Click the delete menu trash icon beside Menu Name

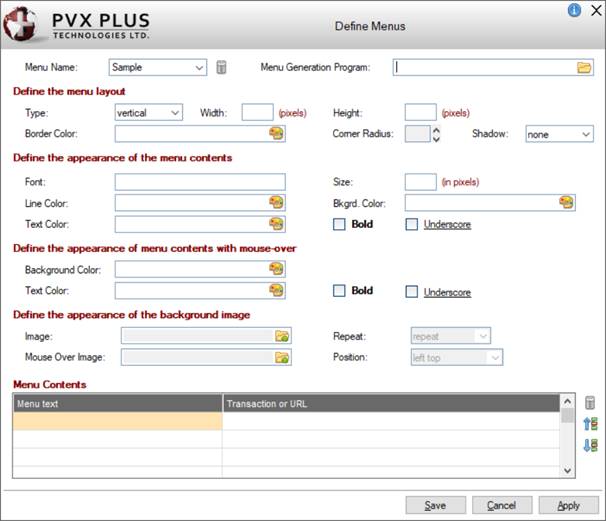[221, 68]
